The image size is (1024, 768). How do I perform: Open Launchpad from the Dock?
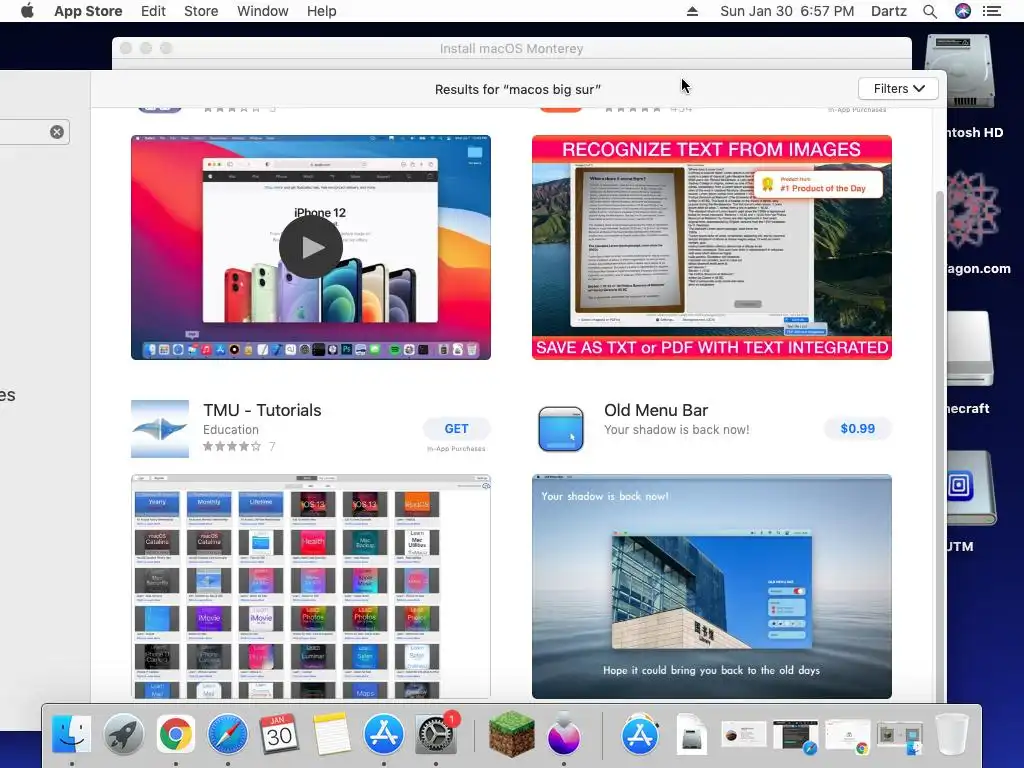point(123,734)
